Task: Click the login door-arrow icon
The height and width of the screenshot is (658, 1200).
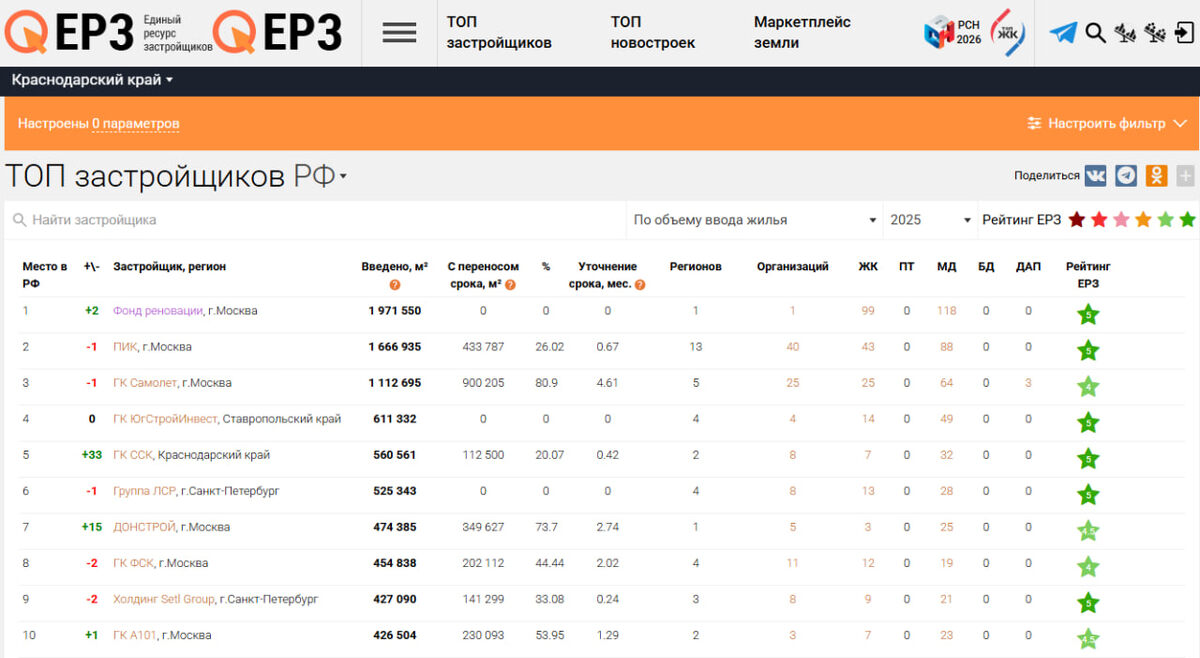Action: click(x=1182, y=33)
